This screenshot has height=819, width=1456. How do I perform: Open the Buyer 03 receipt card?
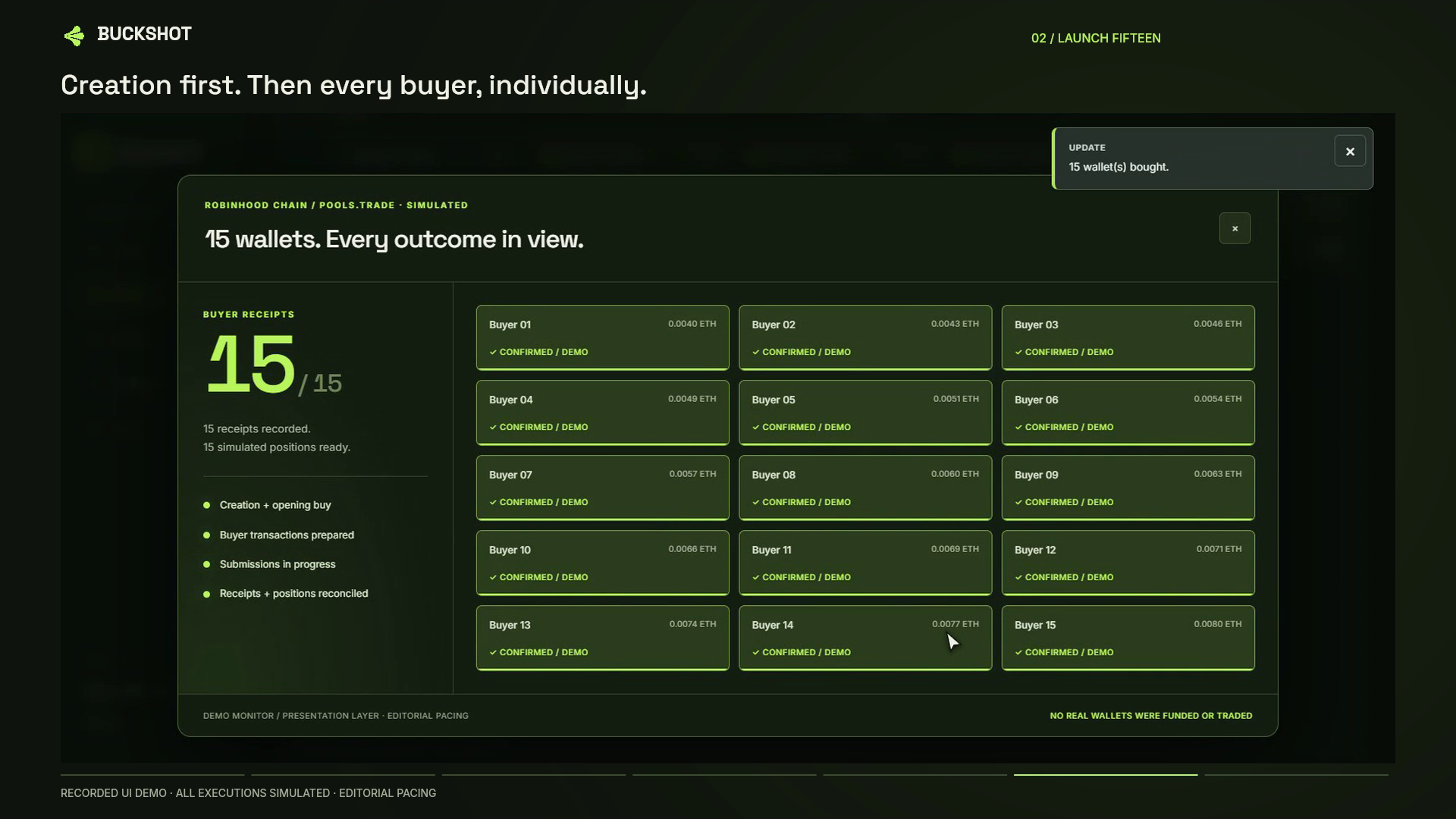(1128, 337)
